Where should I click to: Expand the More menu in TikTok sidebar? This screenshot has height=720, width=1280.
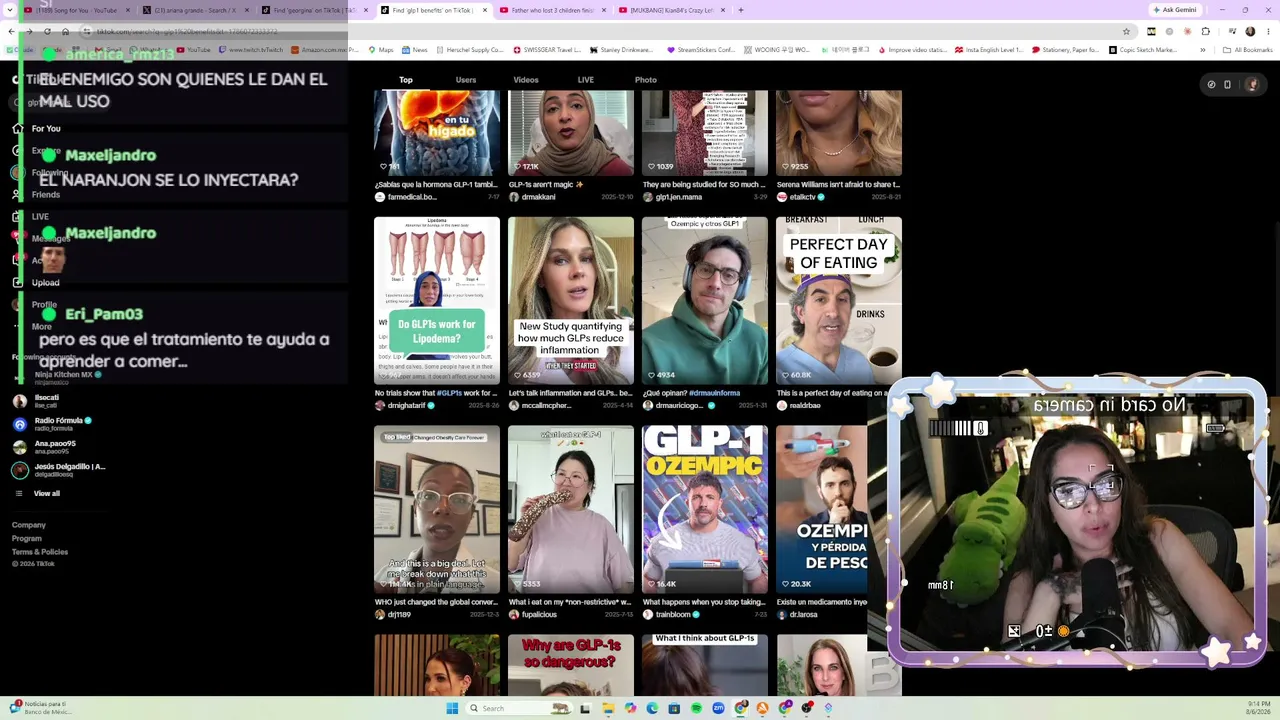pos(41,326)
